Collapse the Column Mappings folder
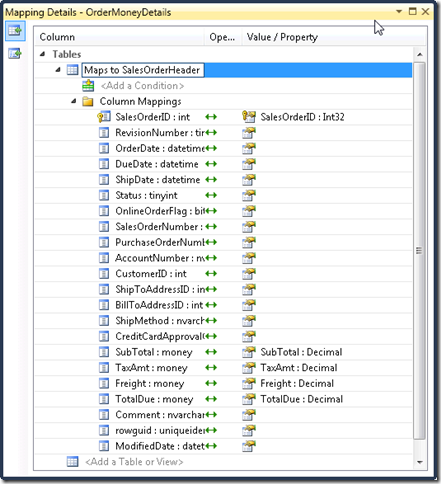441x484 pixels. point(74,101)
